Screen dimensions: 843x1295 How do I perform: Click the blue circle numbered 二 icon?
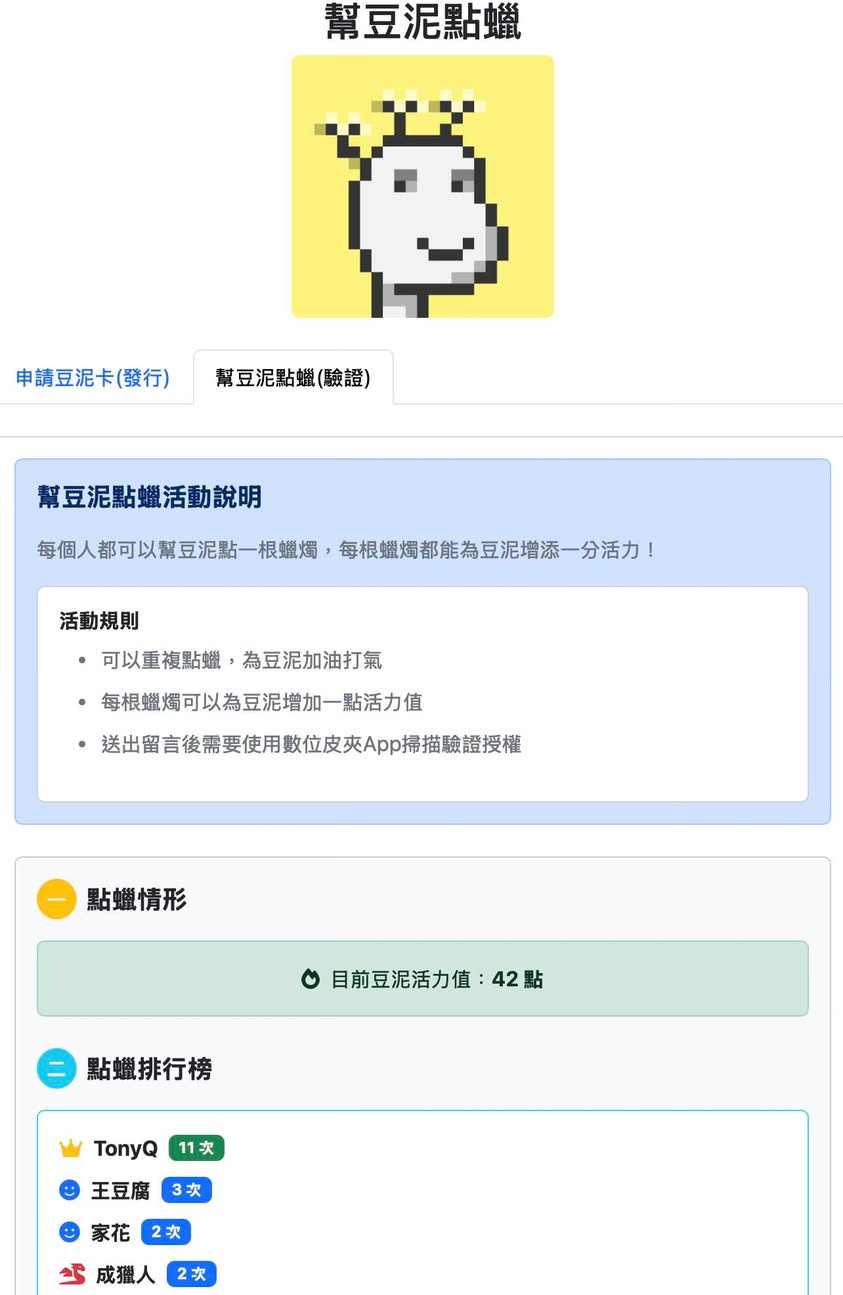click(57, 1068)
